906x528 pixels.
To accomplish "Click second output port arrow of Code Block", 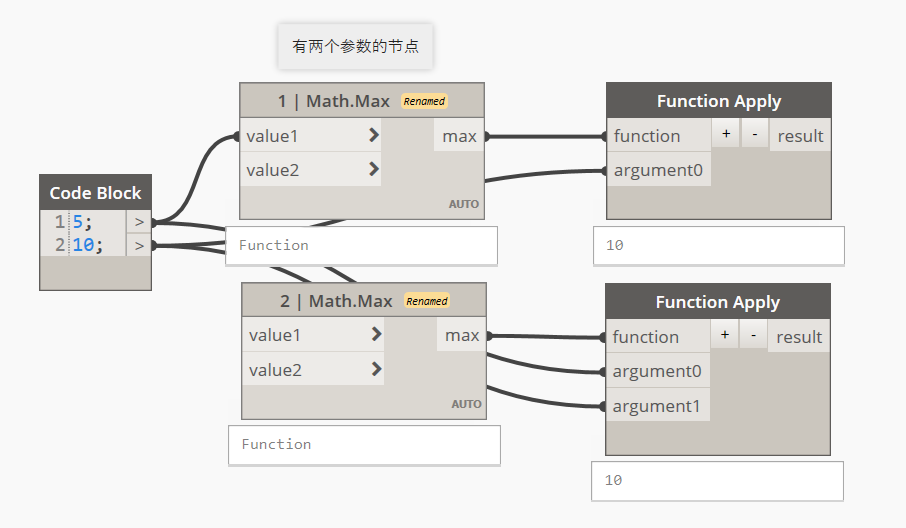I will 139,245.
